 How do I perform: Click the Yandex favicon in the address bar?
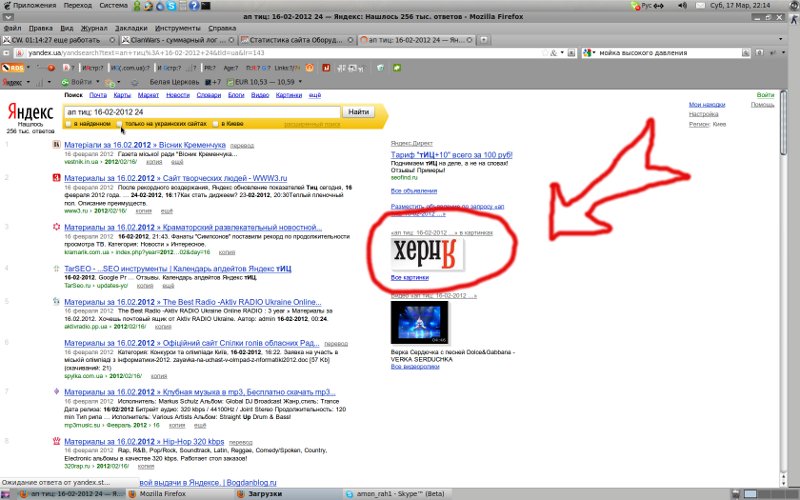tap(19, 53)
